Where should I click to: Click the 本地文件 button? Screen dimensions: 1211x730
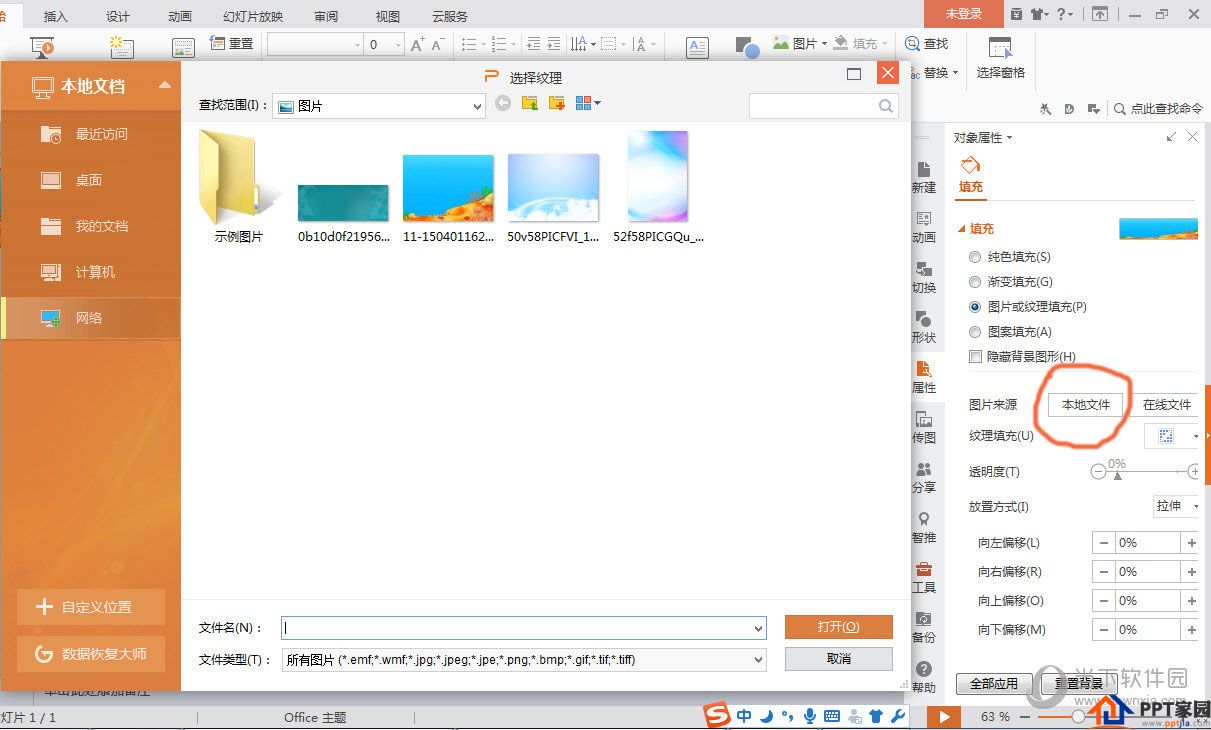[1086, 405]
